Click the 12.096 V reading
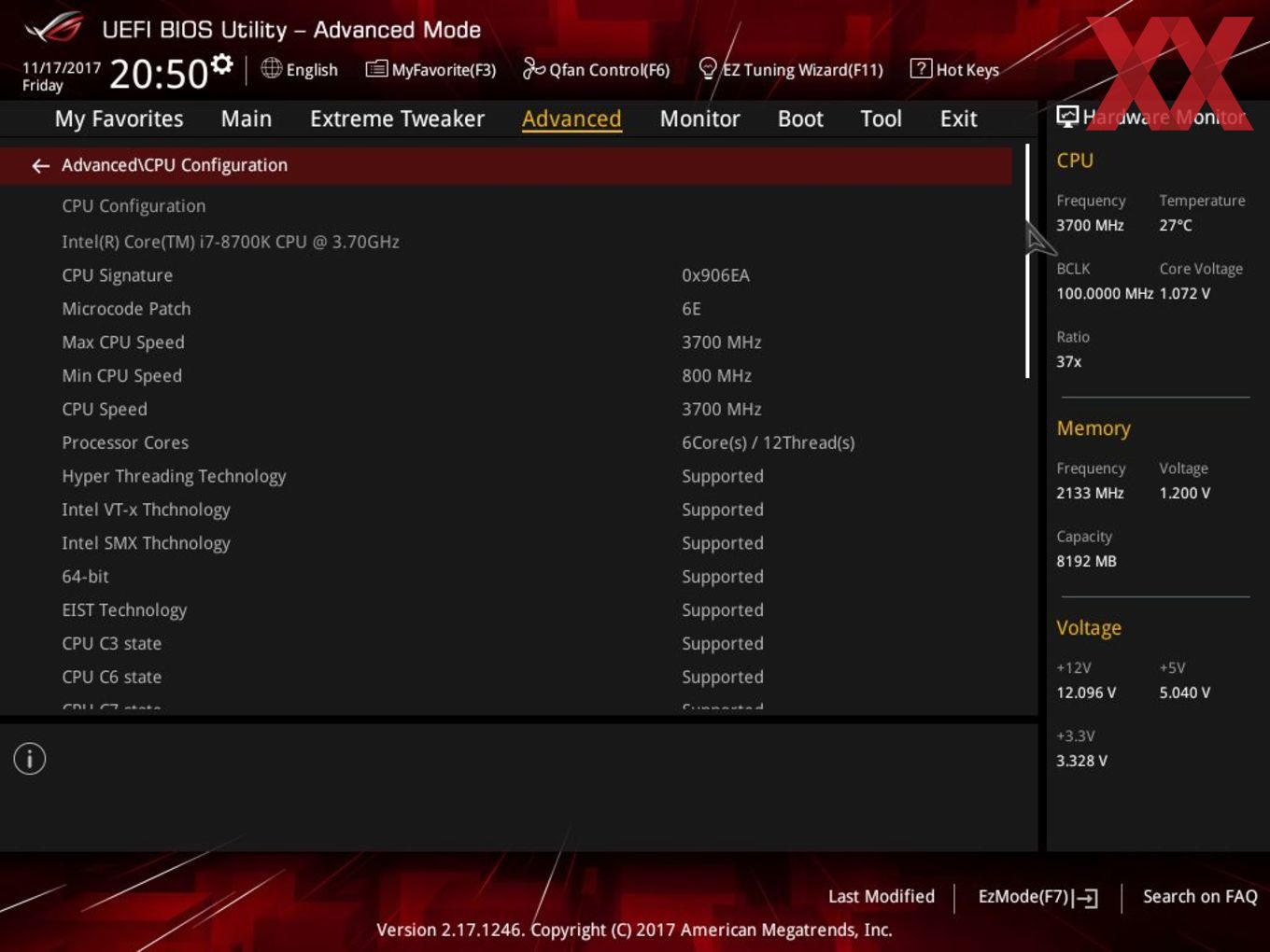This screenshot has height=952, width=1270. point(1086,693)
